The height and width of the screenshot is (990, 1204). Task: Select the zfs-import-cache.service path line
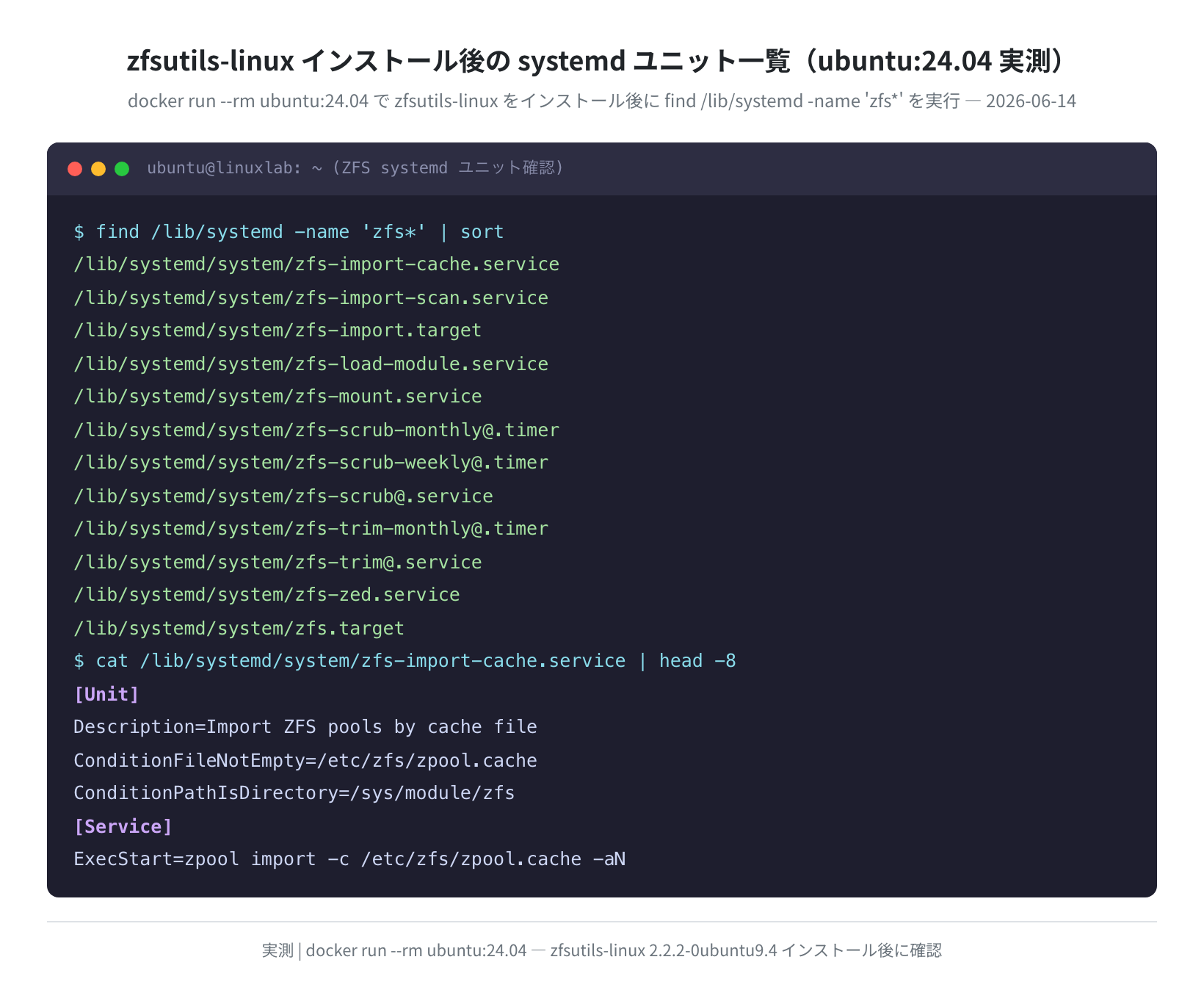click(316, 264)
